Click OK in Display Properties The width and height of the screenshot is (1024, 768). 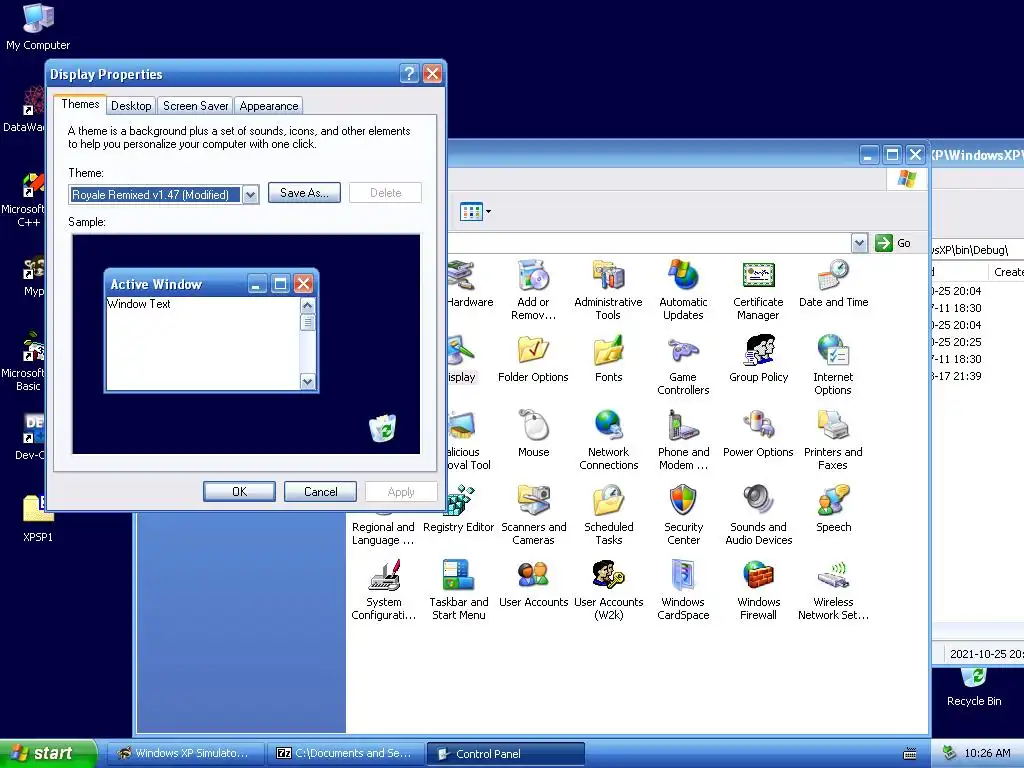(x=239, y=492)
